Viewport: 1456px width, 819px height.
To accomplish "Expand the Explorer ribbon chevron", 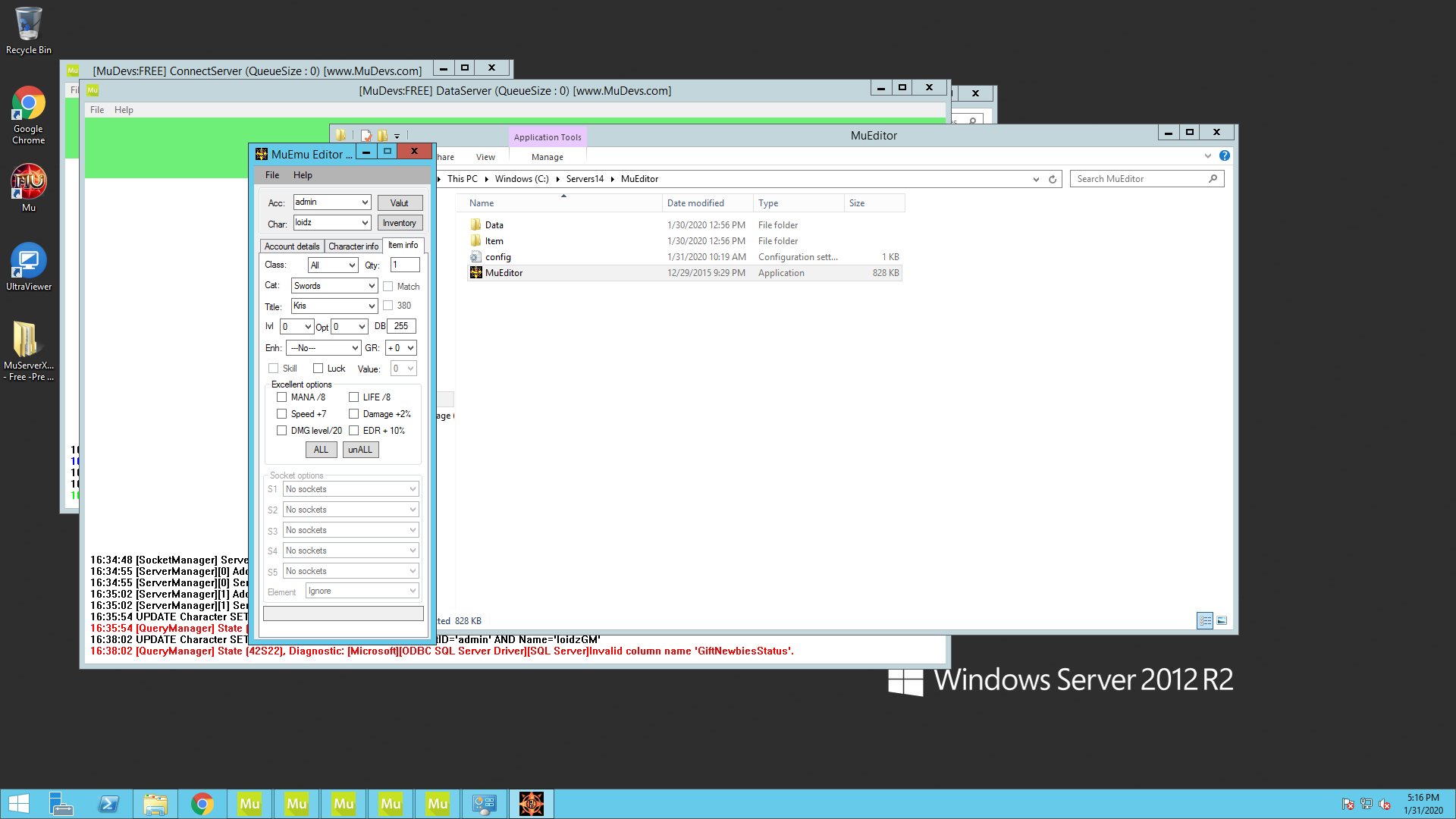I will (1208, 155).
